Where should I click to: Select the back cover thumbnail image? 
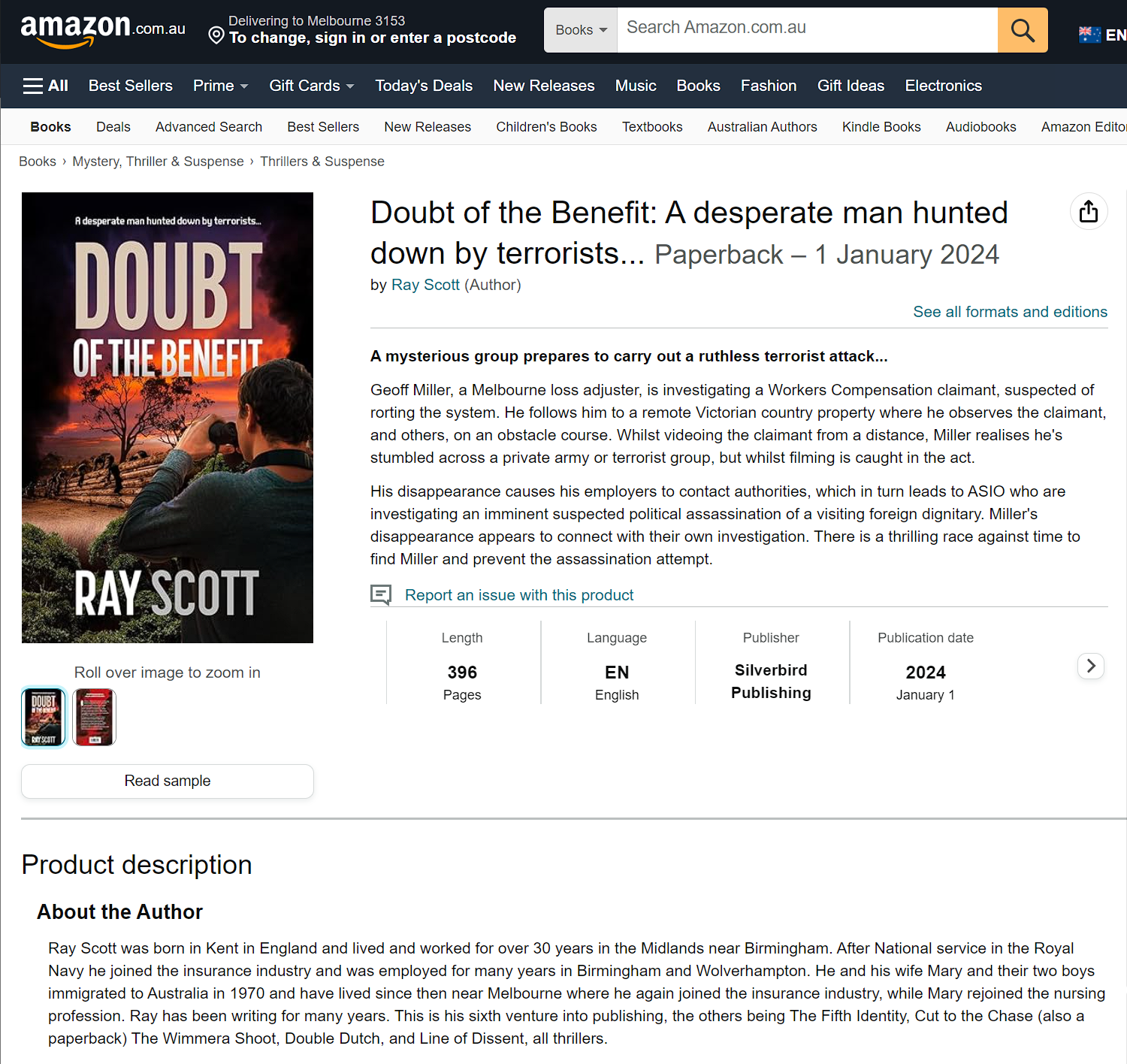pyautogui.click(x=94, y=717)
